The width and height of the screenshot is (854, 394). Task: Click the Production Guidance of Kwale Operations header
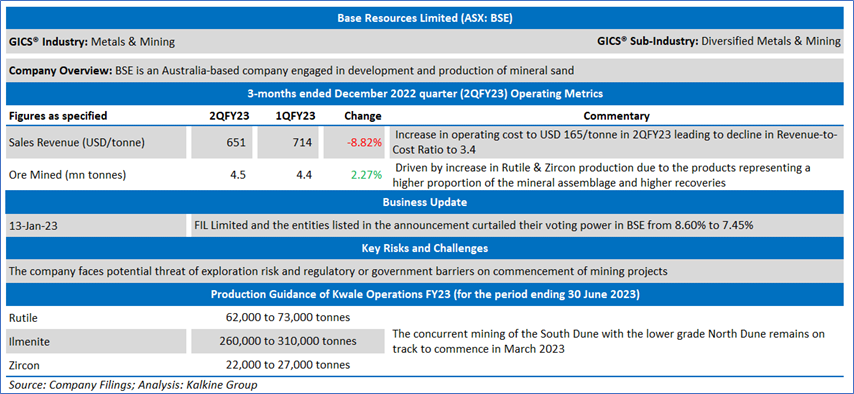point(425,295)
